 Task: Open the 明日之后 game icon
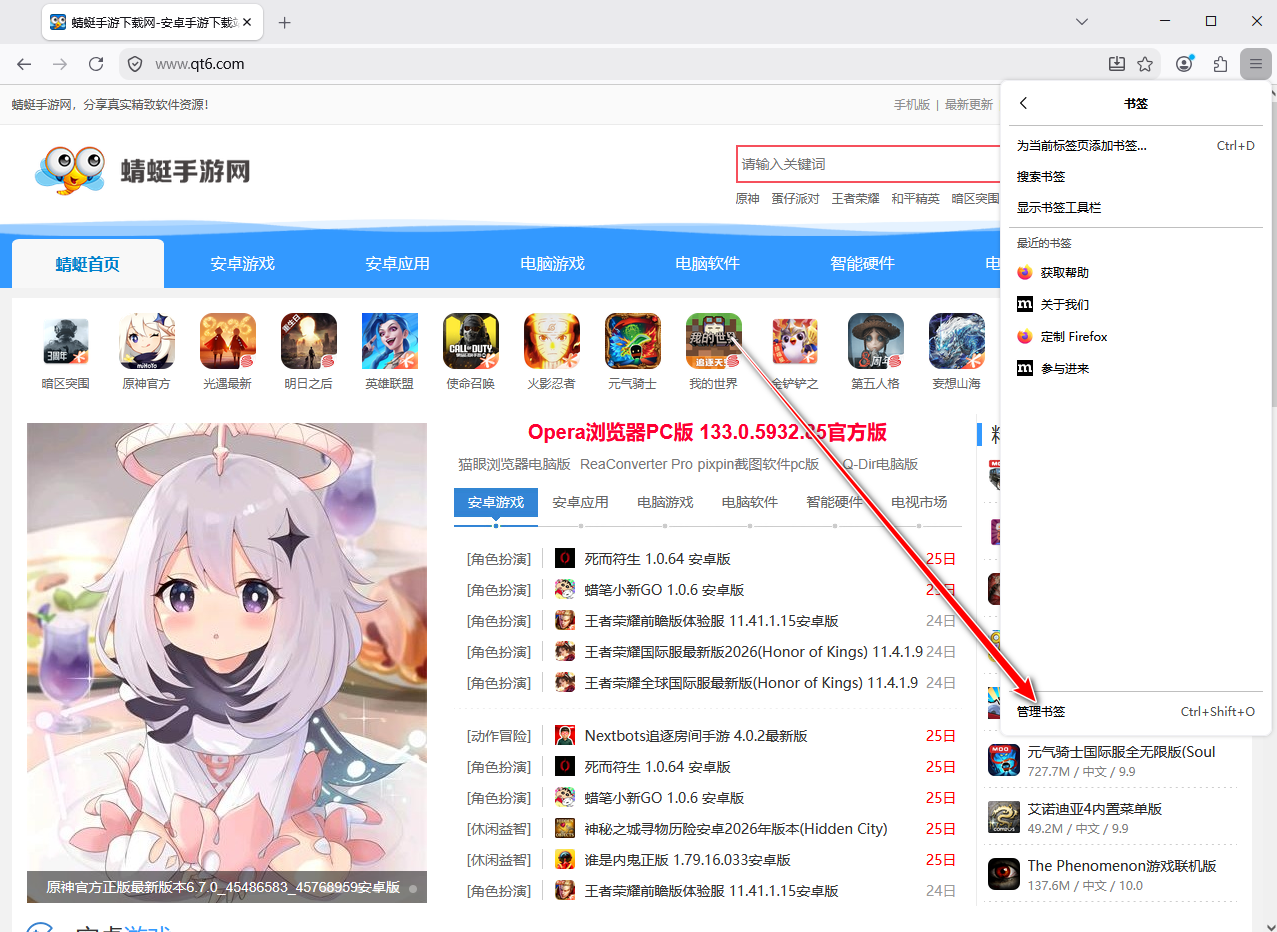pyautogui.click(x=308, y=342)
